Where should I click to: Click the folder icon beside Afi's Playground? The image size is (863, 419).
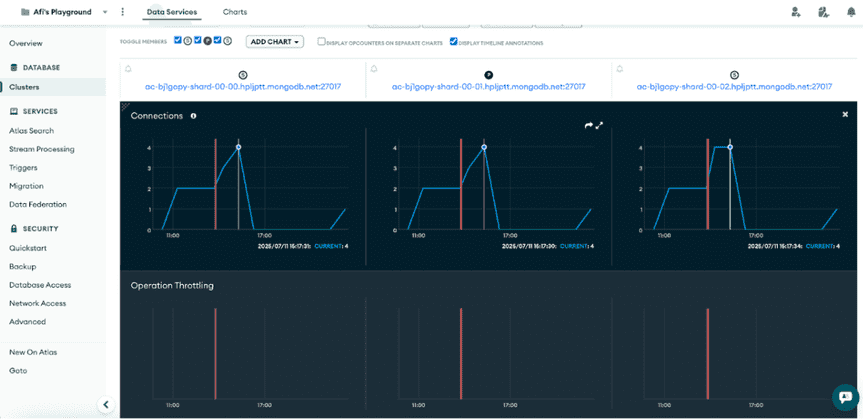[x=25, y=12]
